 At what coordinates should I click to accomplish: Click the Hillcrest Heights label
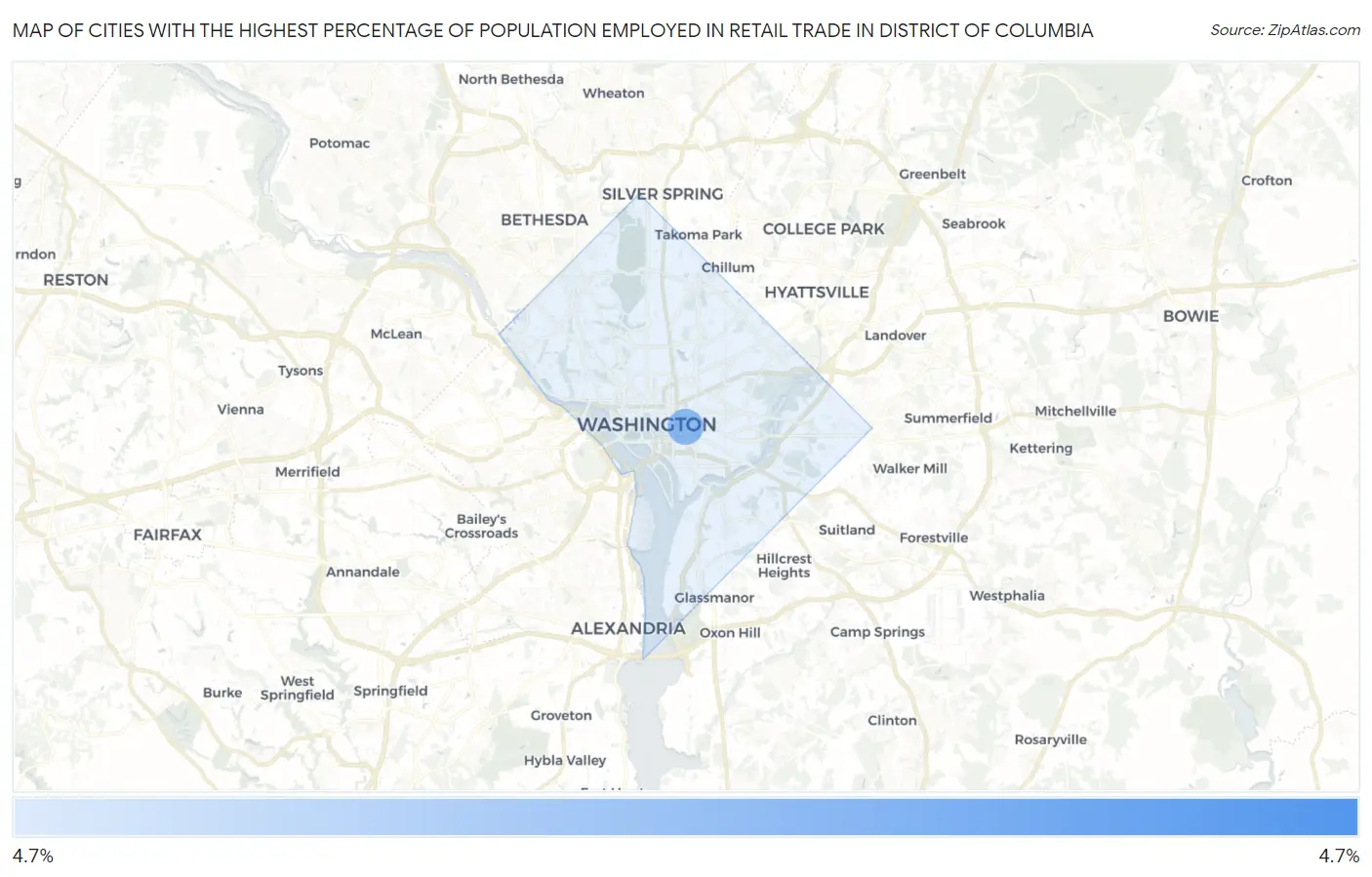coord(784,566)
